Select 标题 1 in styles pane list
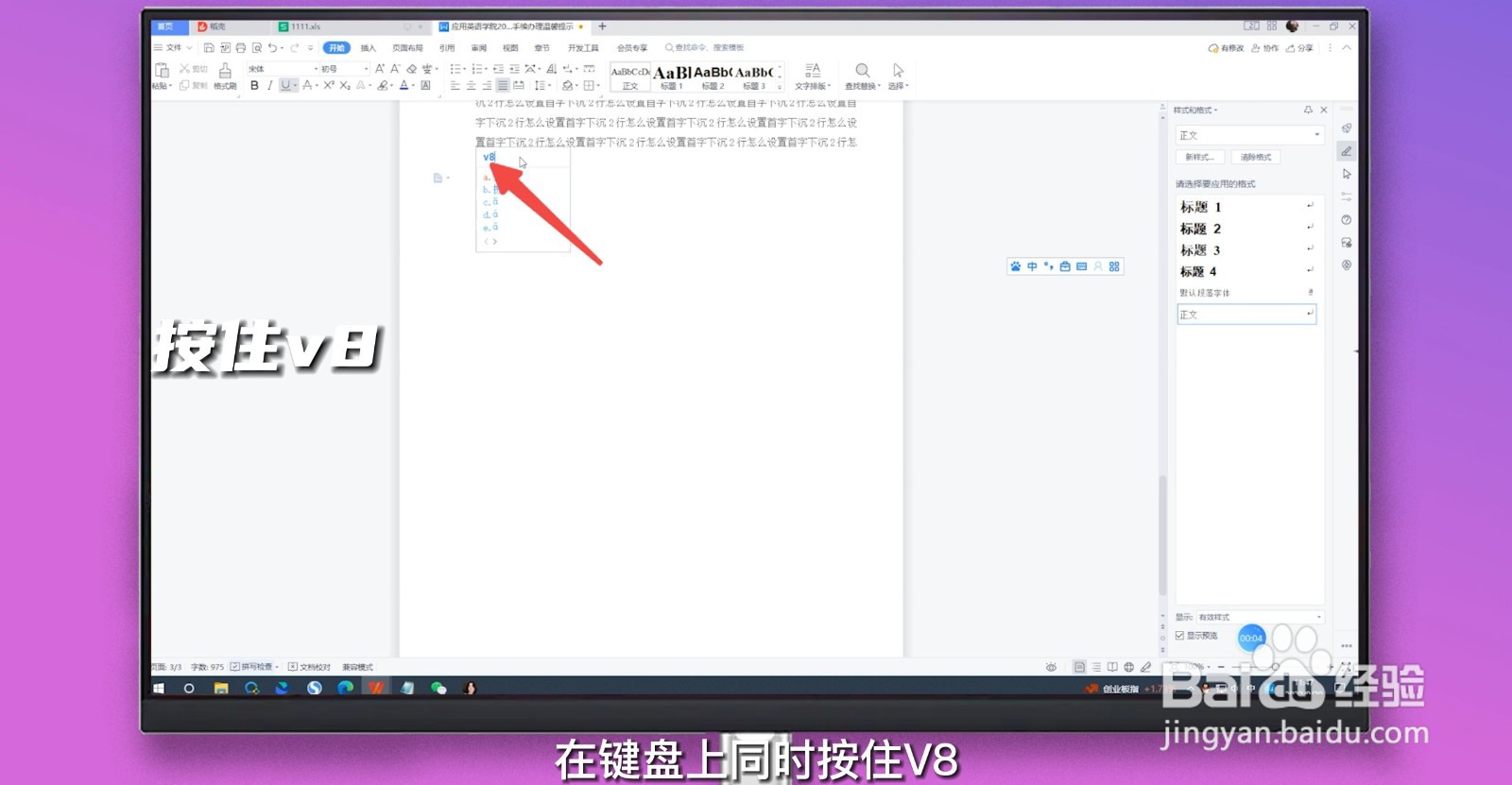Screen dimensions: 1512x785 tap(1246, 207)
